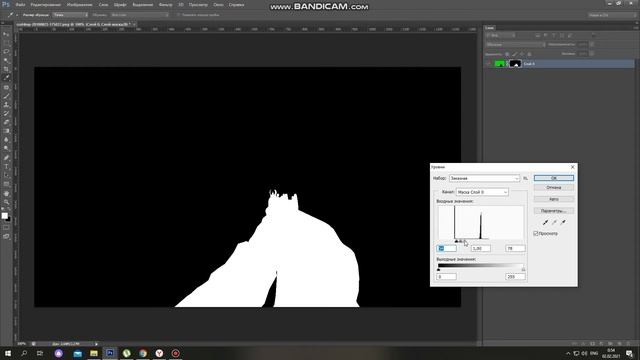Toggle lock position icon
Screen dimensions: 640x360
(522, 54)
